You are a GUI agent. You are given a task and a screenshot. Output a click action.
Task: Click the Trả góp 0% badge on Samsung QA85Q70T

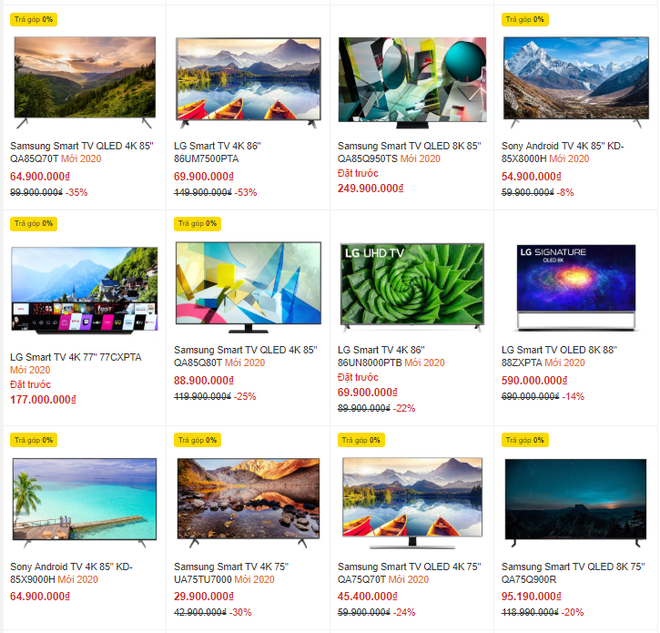34,19
